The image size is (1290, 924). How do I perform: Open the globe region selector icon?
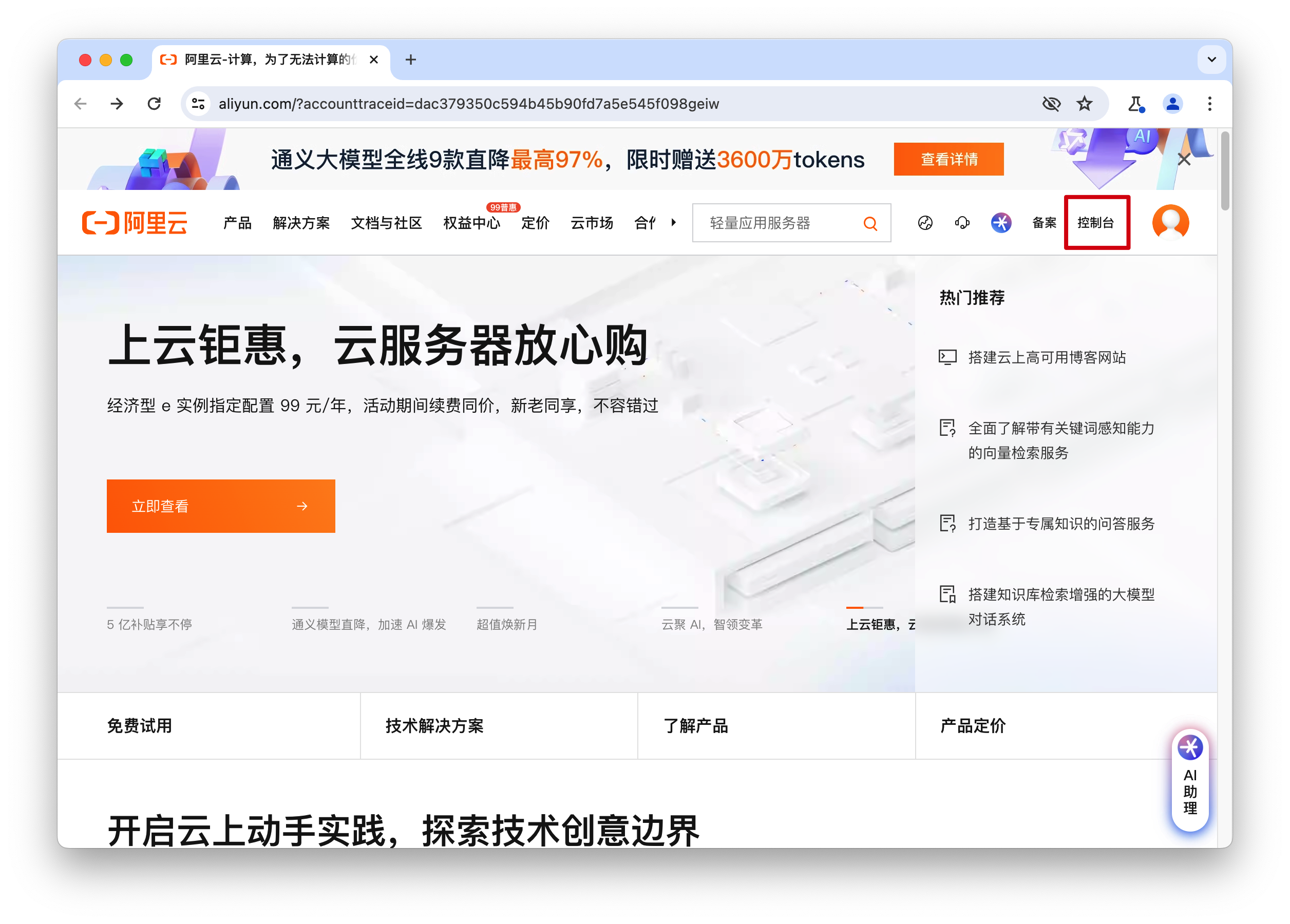click(925, 223)
